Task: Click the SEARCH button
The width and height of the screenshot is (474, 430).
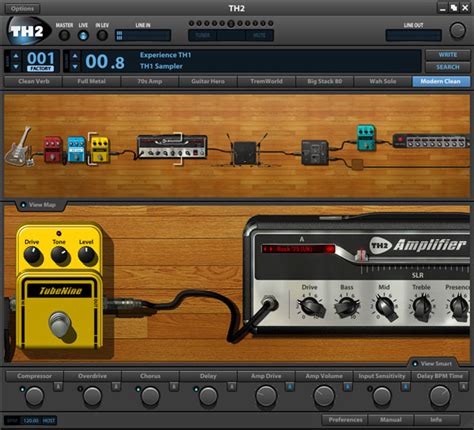Action: 448,67
